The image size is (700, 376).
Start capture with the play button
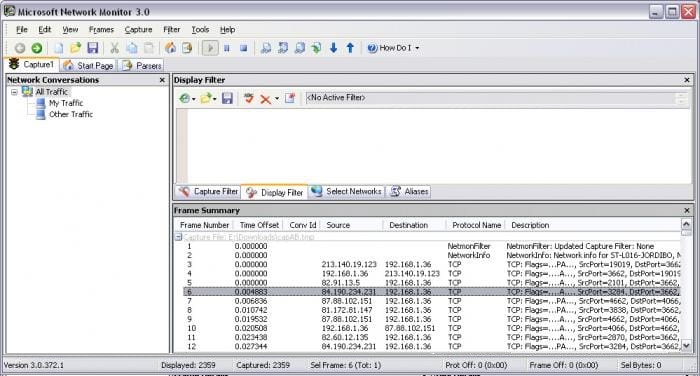(210, 48)
